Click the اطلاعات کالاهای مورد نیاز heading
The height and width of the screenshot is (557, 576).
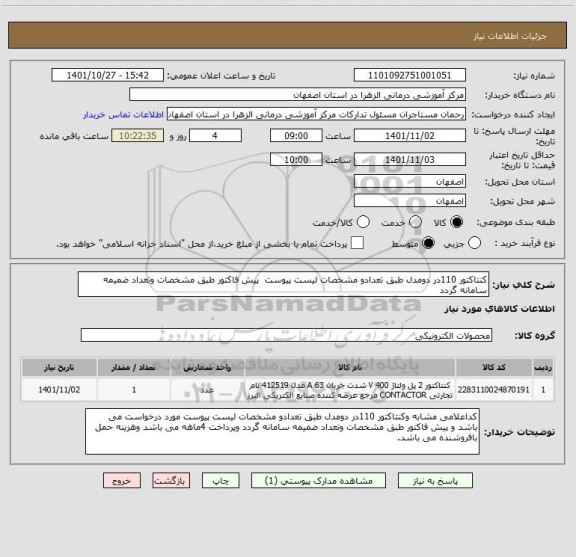pos(500,309)
